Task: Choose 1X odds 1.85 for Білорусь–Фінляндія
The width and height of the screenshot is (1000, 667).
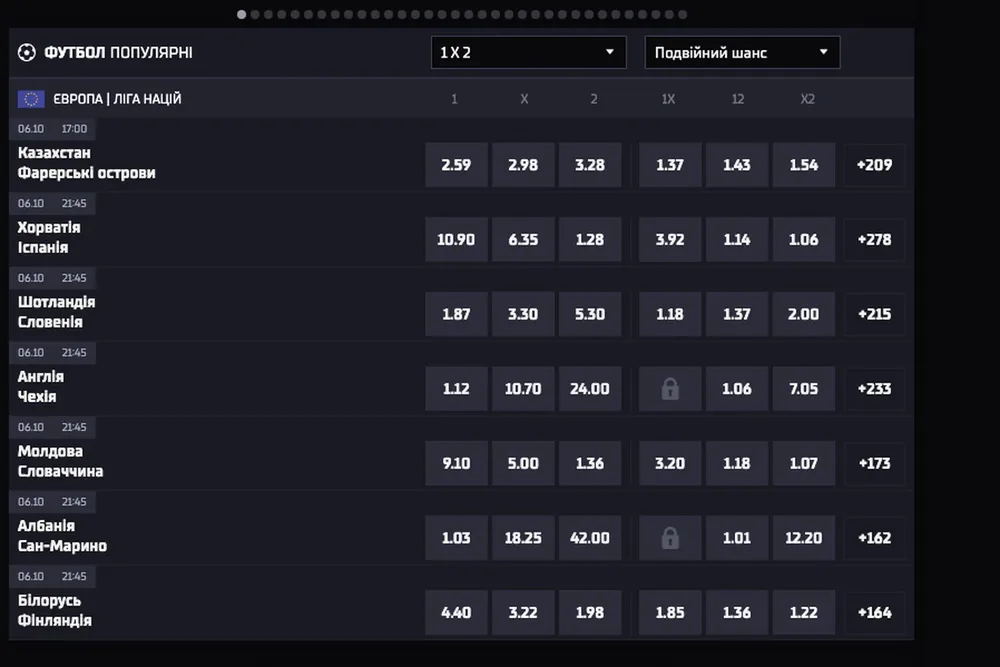Action: click(670, 612)
